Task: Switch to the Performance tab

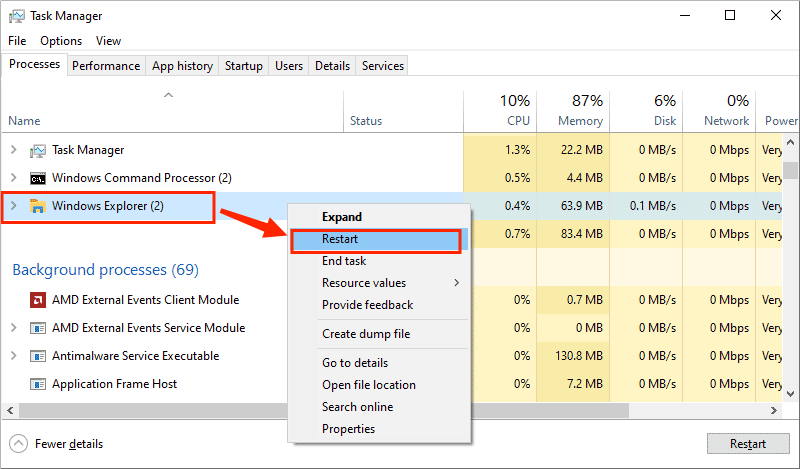Action: pyautogui.click(x=106, y=66)
